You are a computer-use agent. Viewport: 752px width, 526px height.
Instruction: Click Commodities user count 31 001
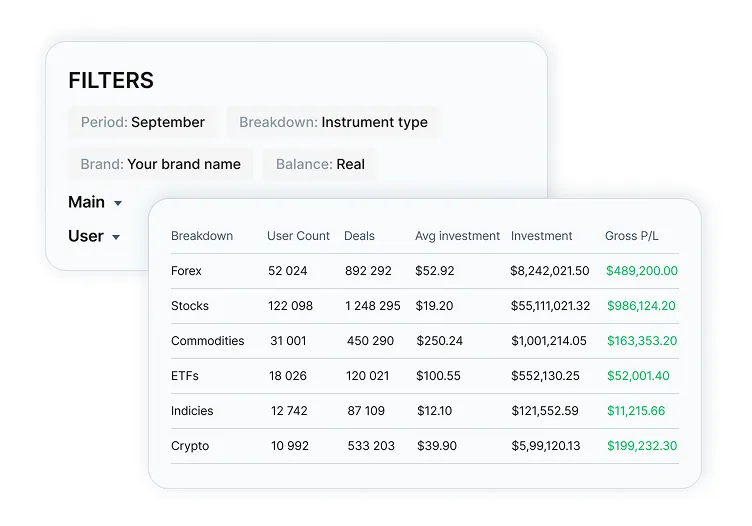coord(288,341)
